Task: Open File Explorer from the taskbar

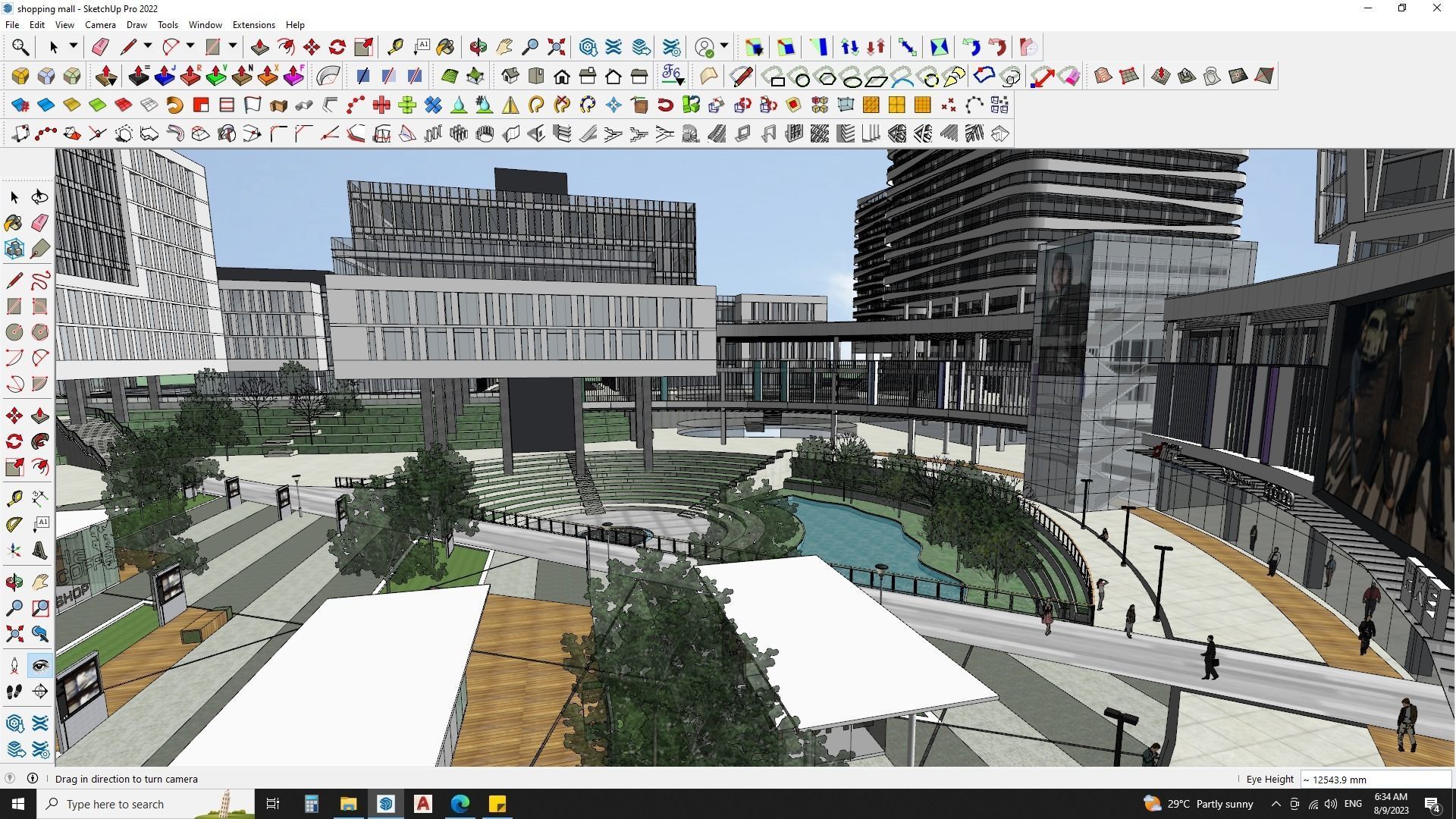Action: 348,804
